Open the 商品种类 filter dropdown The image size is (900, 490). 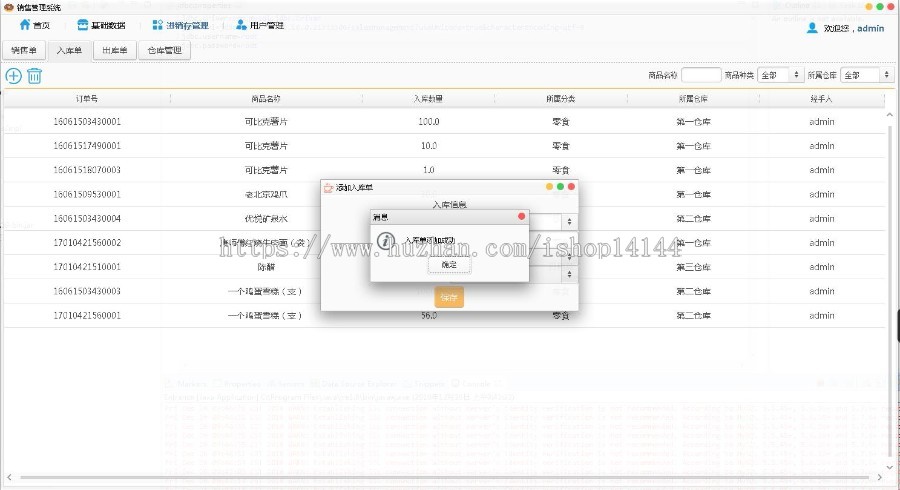pos(781,75)
